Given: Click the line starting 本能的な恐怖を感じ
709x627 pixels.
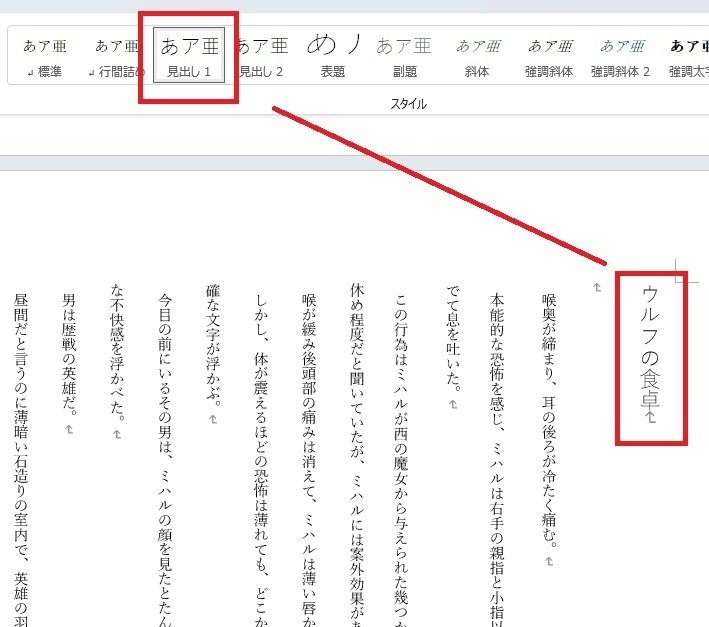Looking at the screenshot, I should pos(496,459).
